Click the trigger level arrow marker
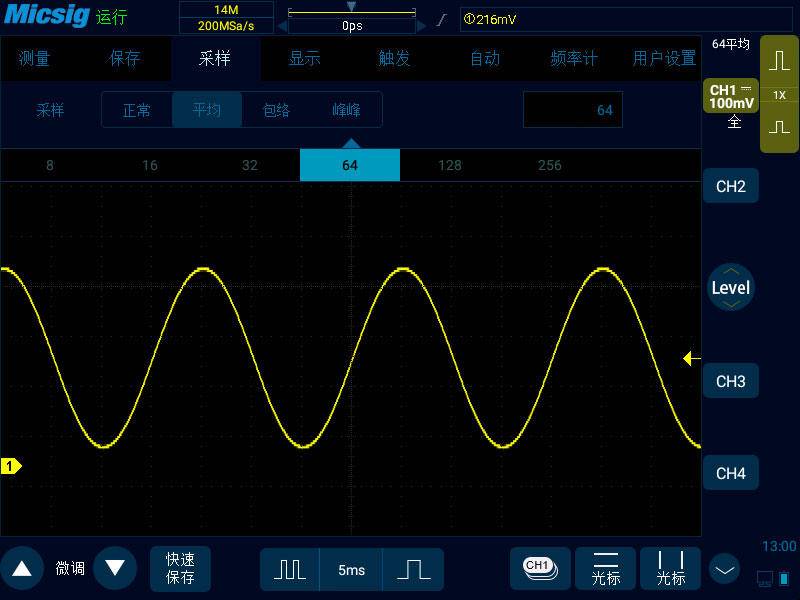The width and height of the screenshot is (800, 600). tap(691, 359)
